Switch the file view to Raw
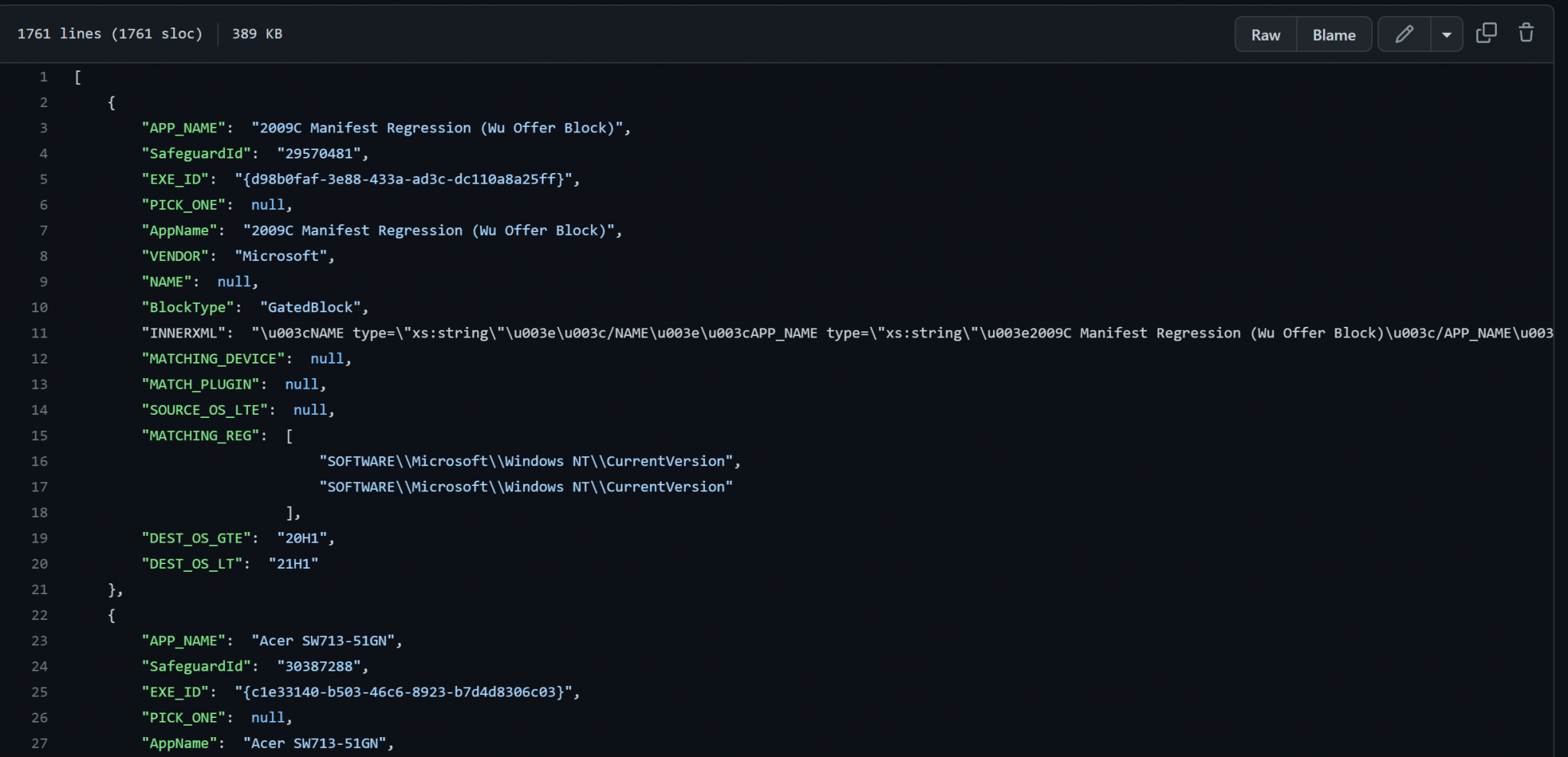This screenshot has height=757, width=1568. point(1265,34)
